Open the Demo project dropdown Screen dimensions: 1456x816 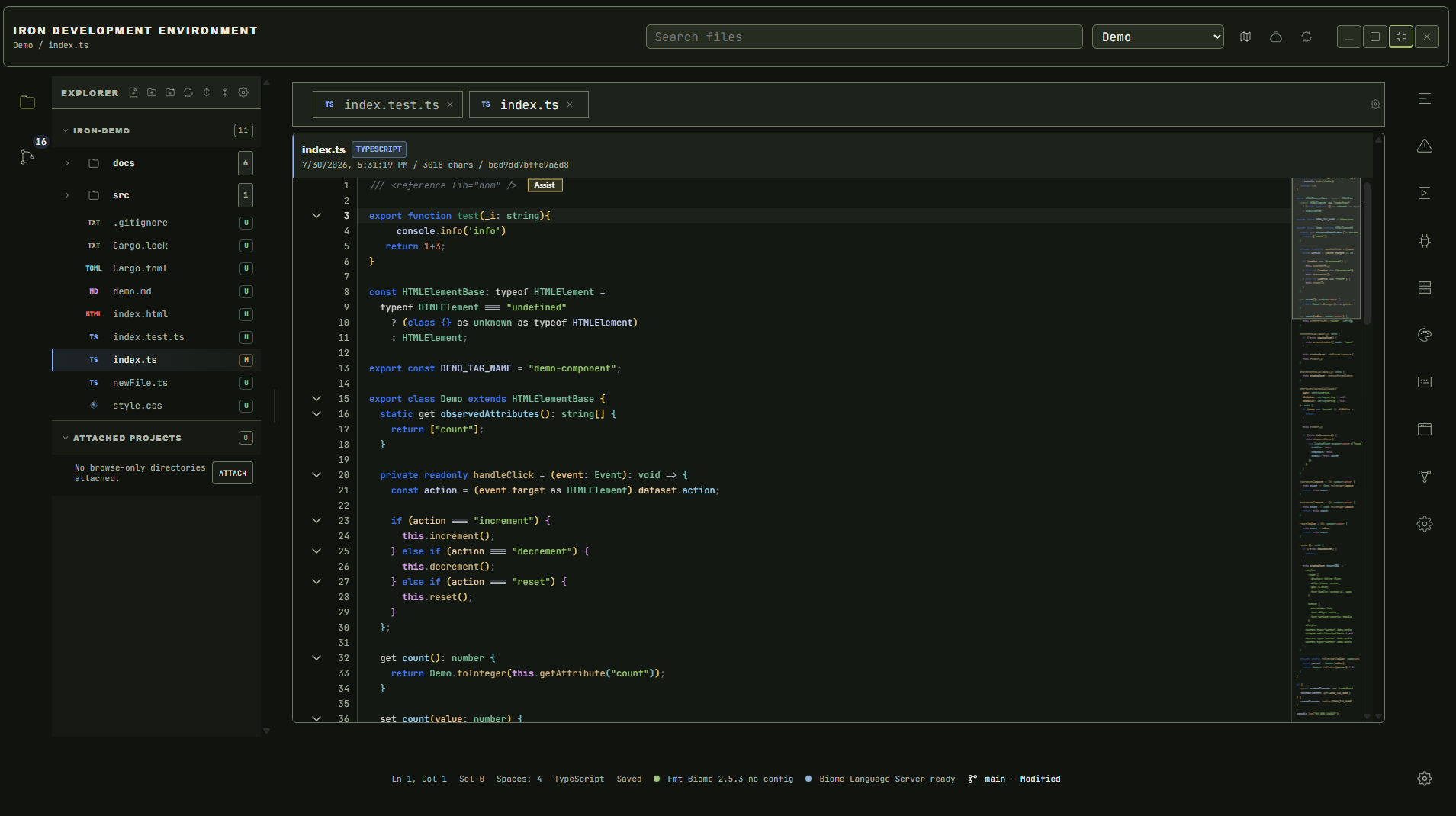1158,37
